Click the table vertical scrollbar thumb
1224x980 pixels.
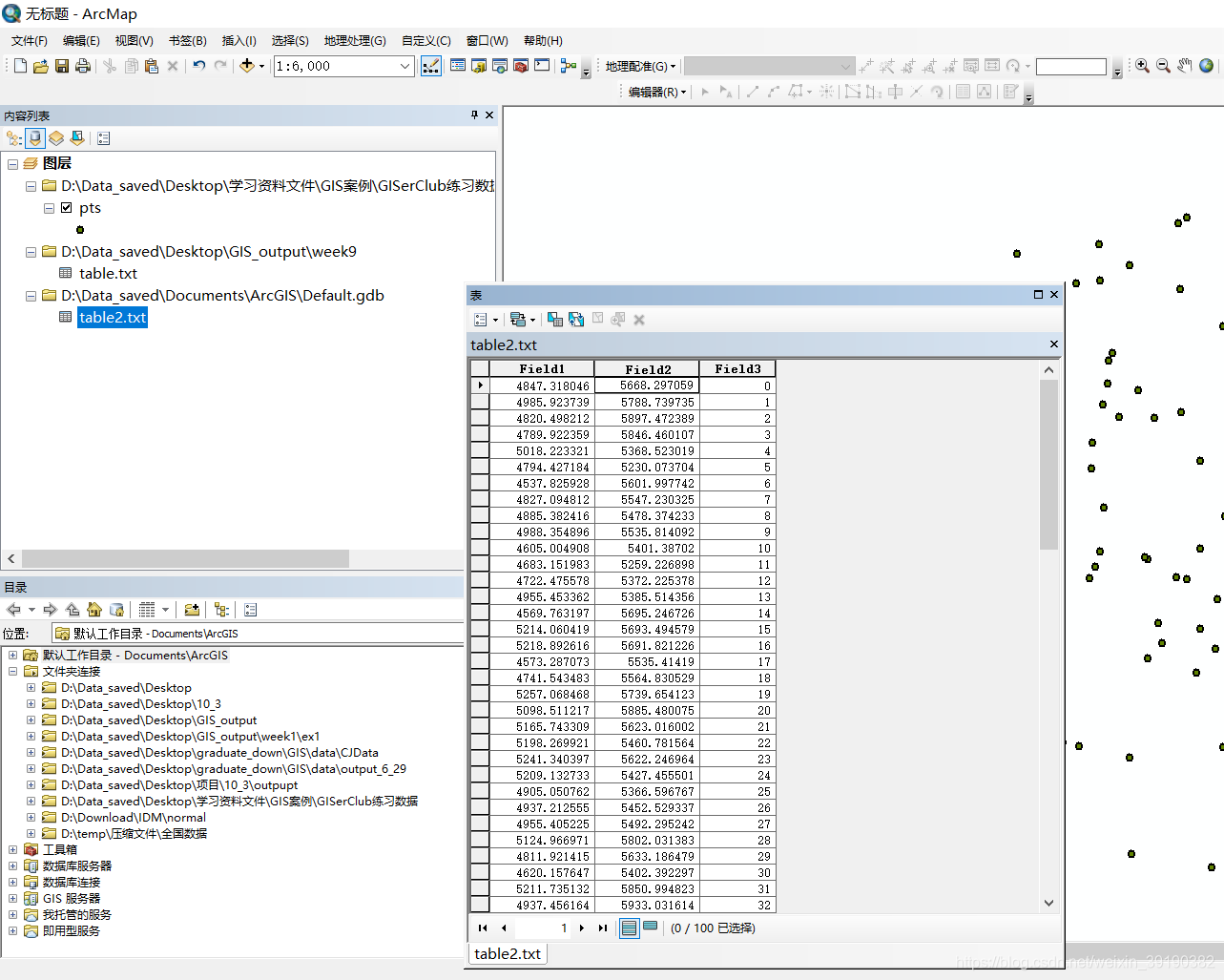tap(1048, 465)
